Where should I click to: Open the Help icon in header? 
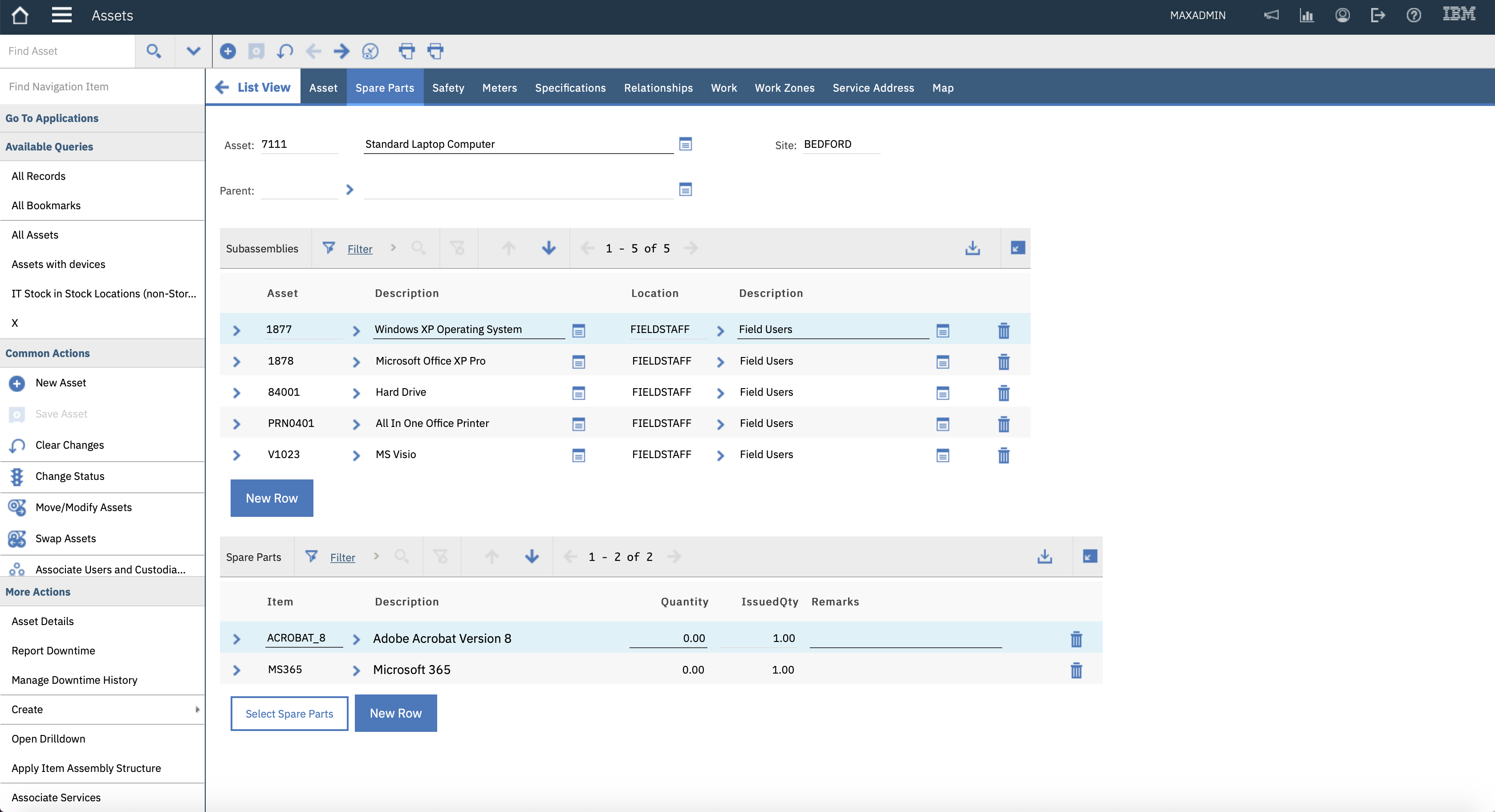point(1414,16)
